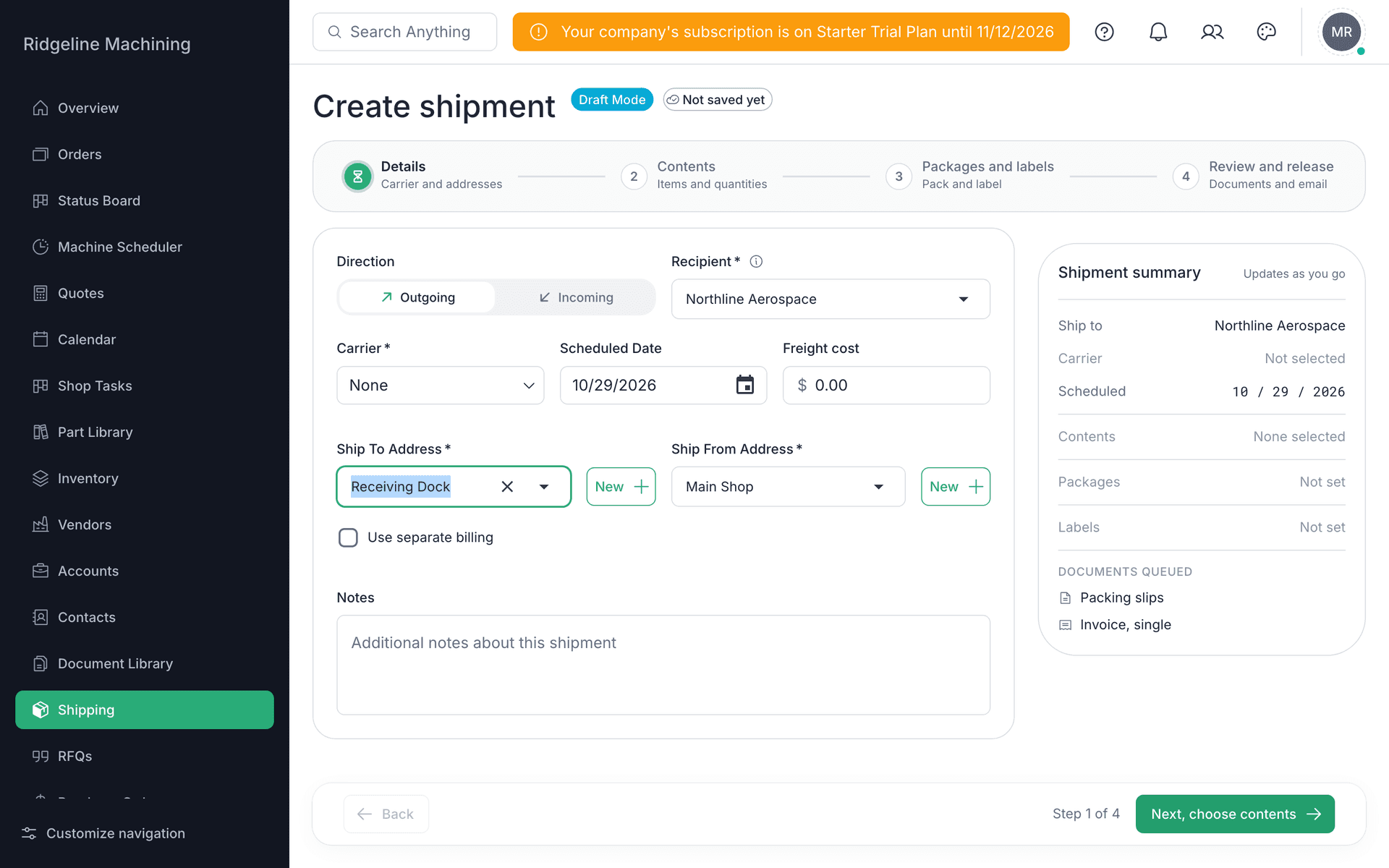This screenshot has height=868, width=1389.
Task: Open the help question-mark icon
Action: tap(1104, 32)
